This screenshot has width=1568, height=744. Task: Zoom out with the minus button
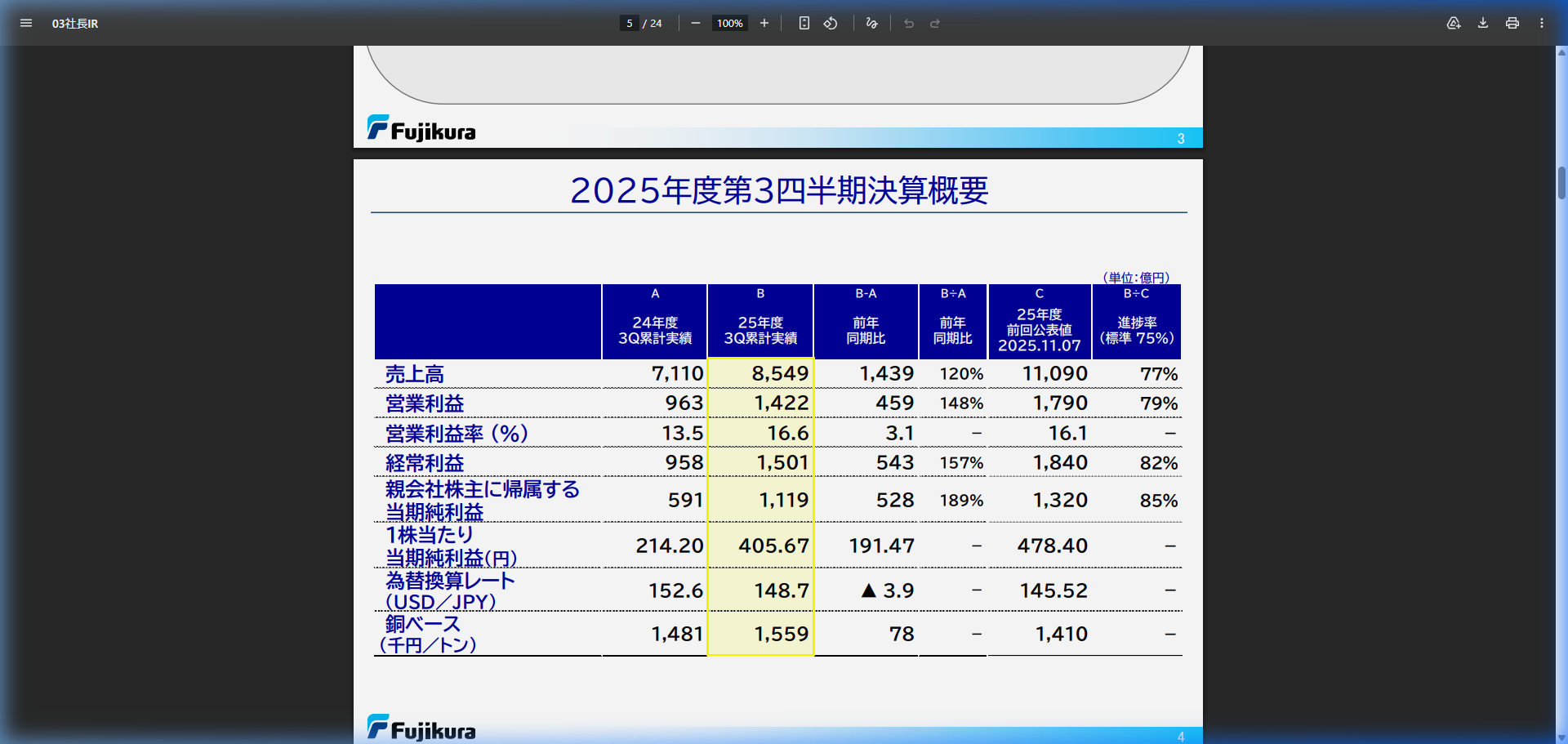point(696,23)
